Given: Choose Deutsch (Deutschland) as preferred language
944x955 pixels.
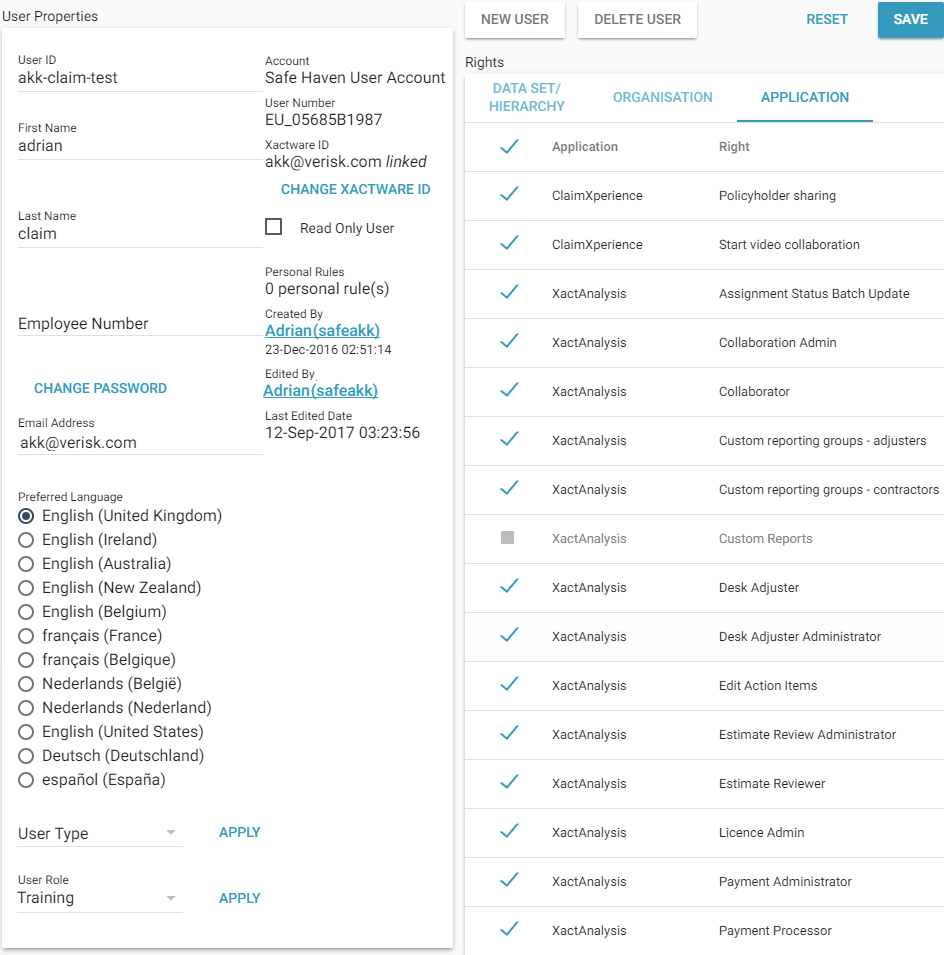Looking at the screenshot, I should tap(27, 756).
